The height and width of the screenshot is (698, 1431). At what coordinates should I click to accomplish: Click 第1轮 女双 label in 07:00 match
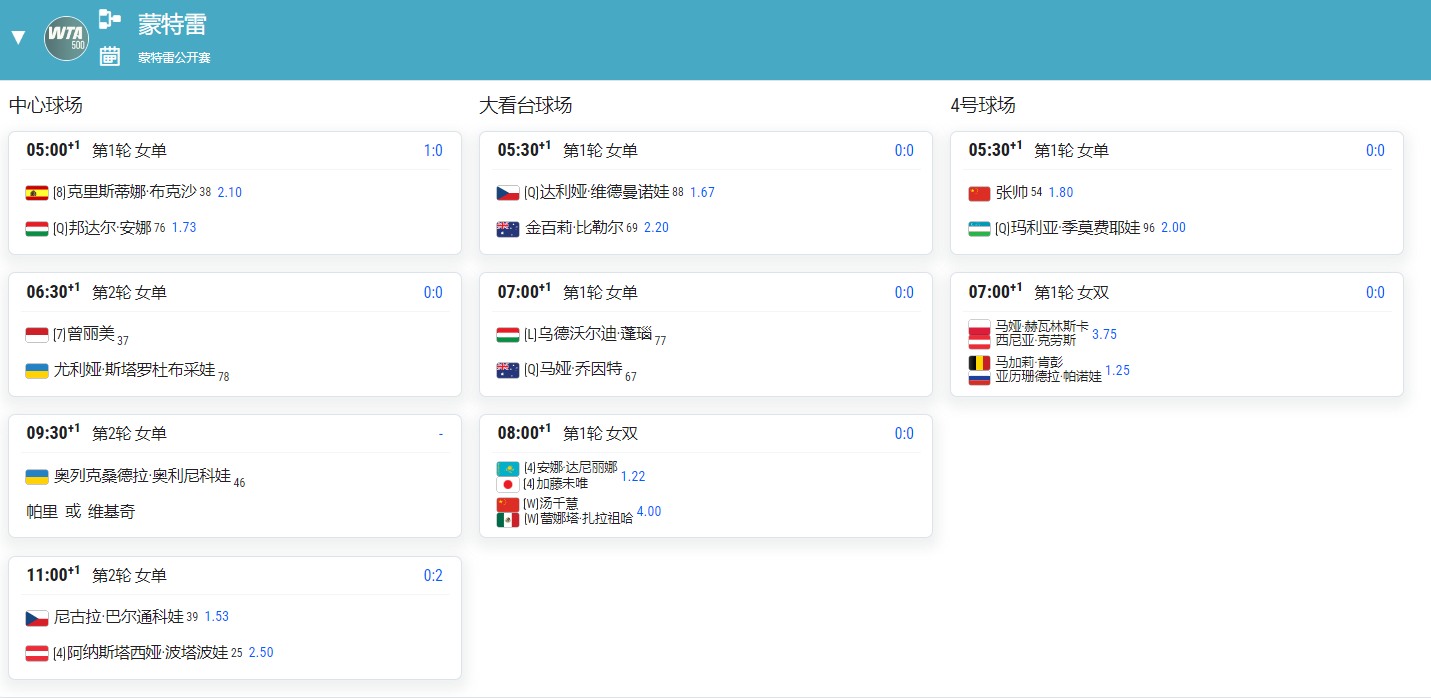click(x=1072, y=293)
